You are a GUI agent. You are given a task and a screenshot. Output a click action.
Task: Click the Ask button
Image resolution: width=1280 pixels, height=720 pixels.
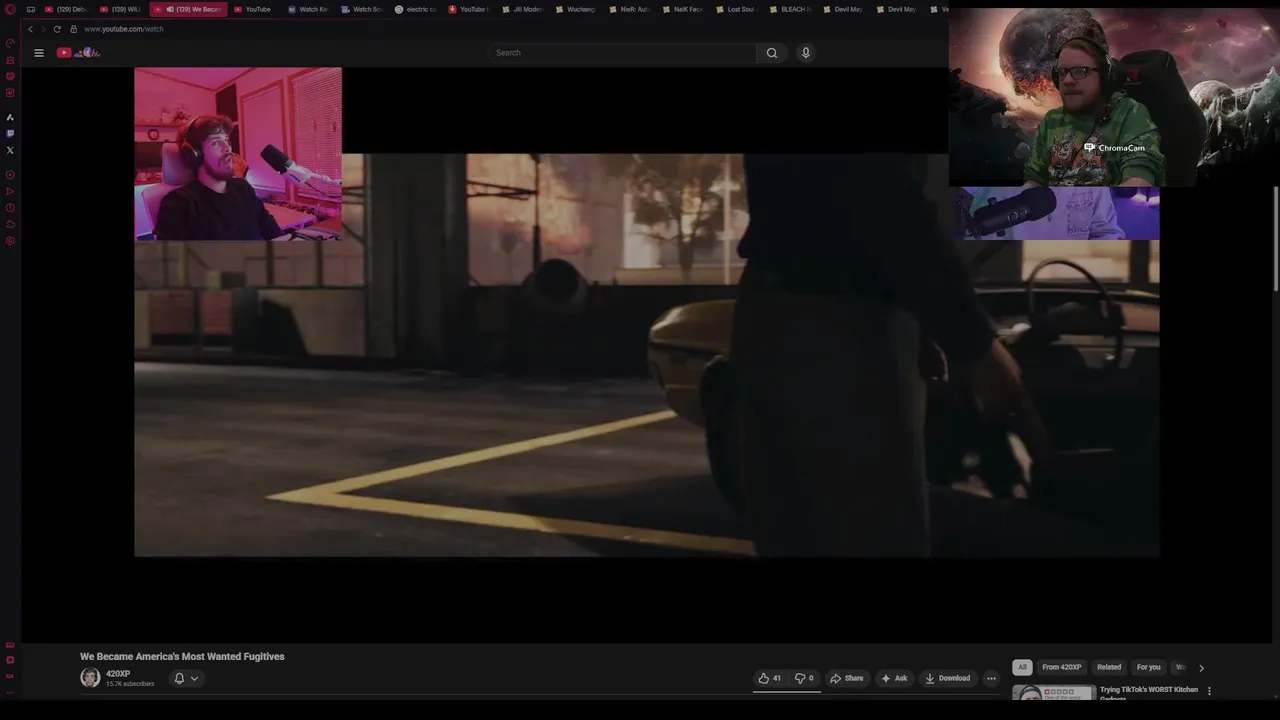[x=894, y=678]
